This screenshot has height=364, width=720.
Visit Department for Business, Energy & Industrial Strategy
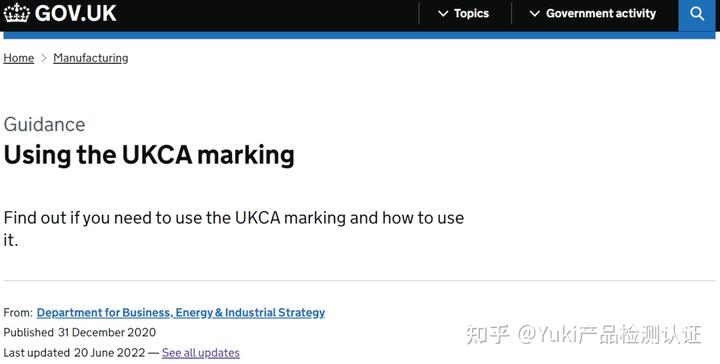point(181,313)
